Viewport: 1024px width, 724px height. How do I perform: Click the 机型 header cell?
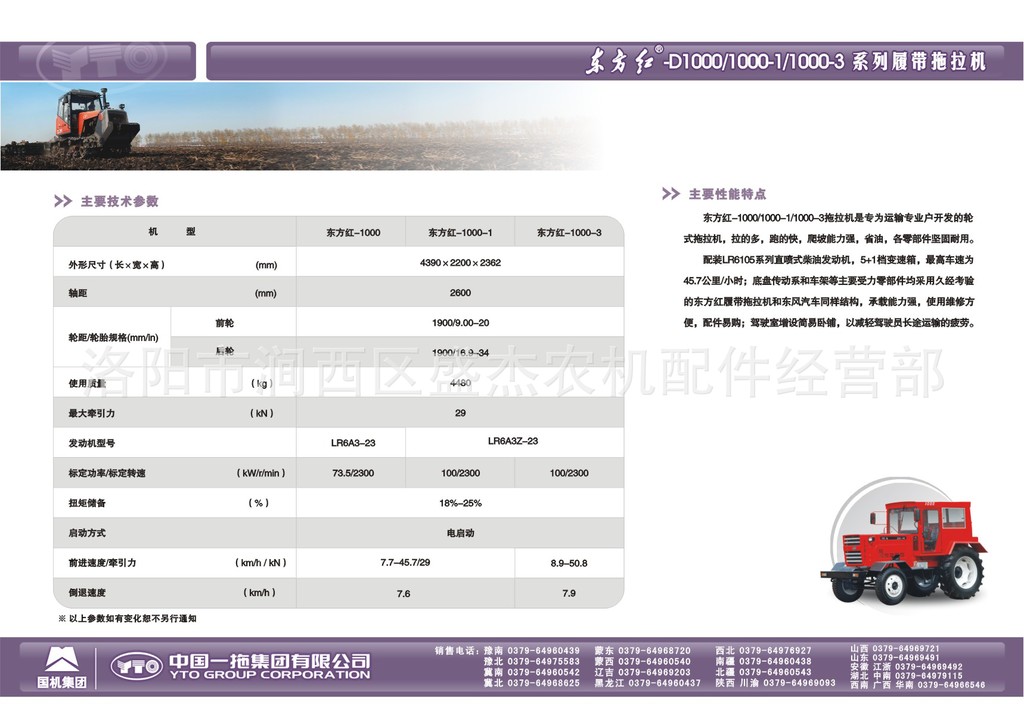(172, 232)
